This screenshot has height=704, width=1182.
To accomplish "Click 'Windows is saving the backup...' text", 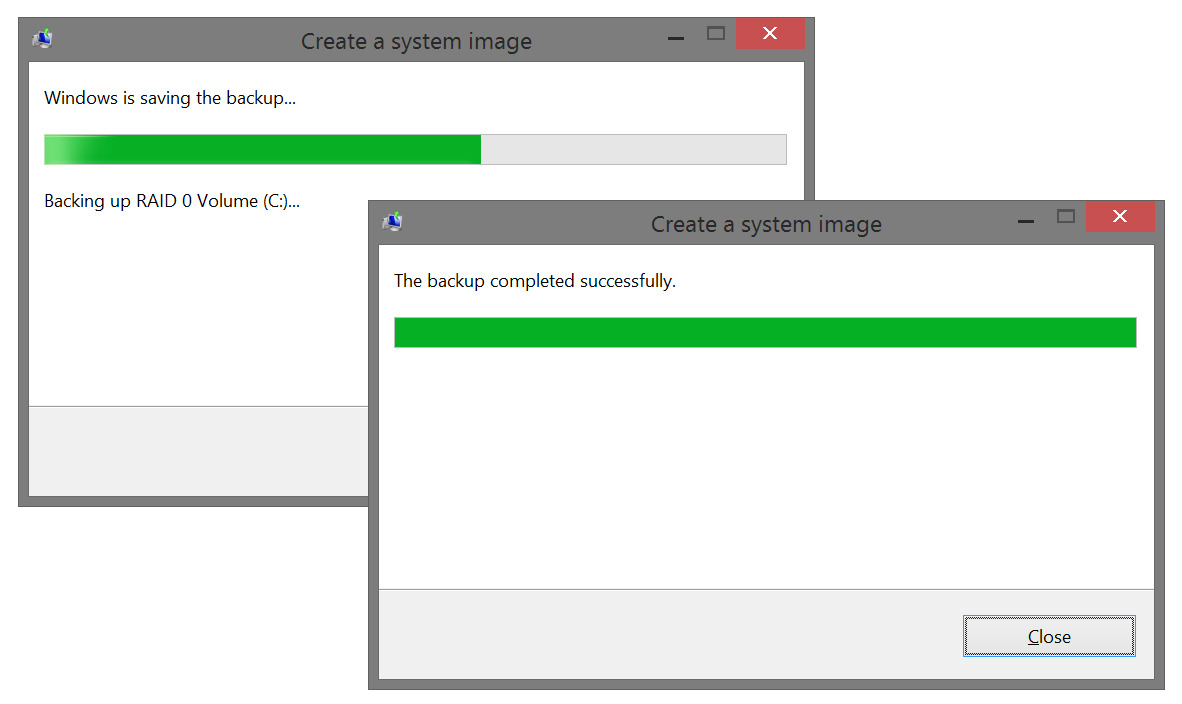I will (x=170, y=98).
